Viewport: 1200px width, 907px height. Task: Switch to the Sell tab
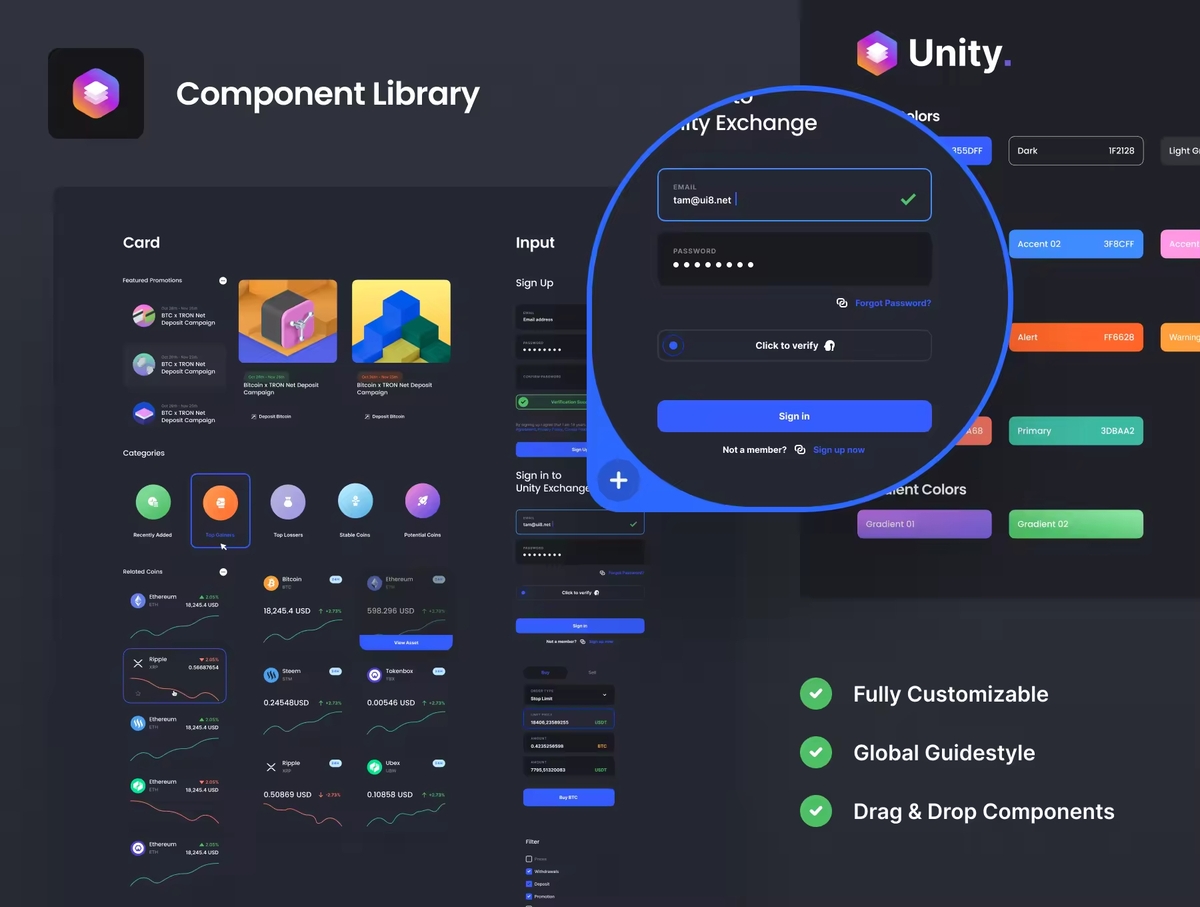(592, 673)
